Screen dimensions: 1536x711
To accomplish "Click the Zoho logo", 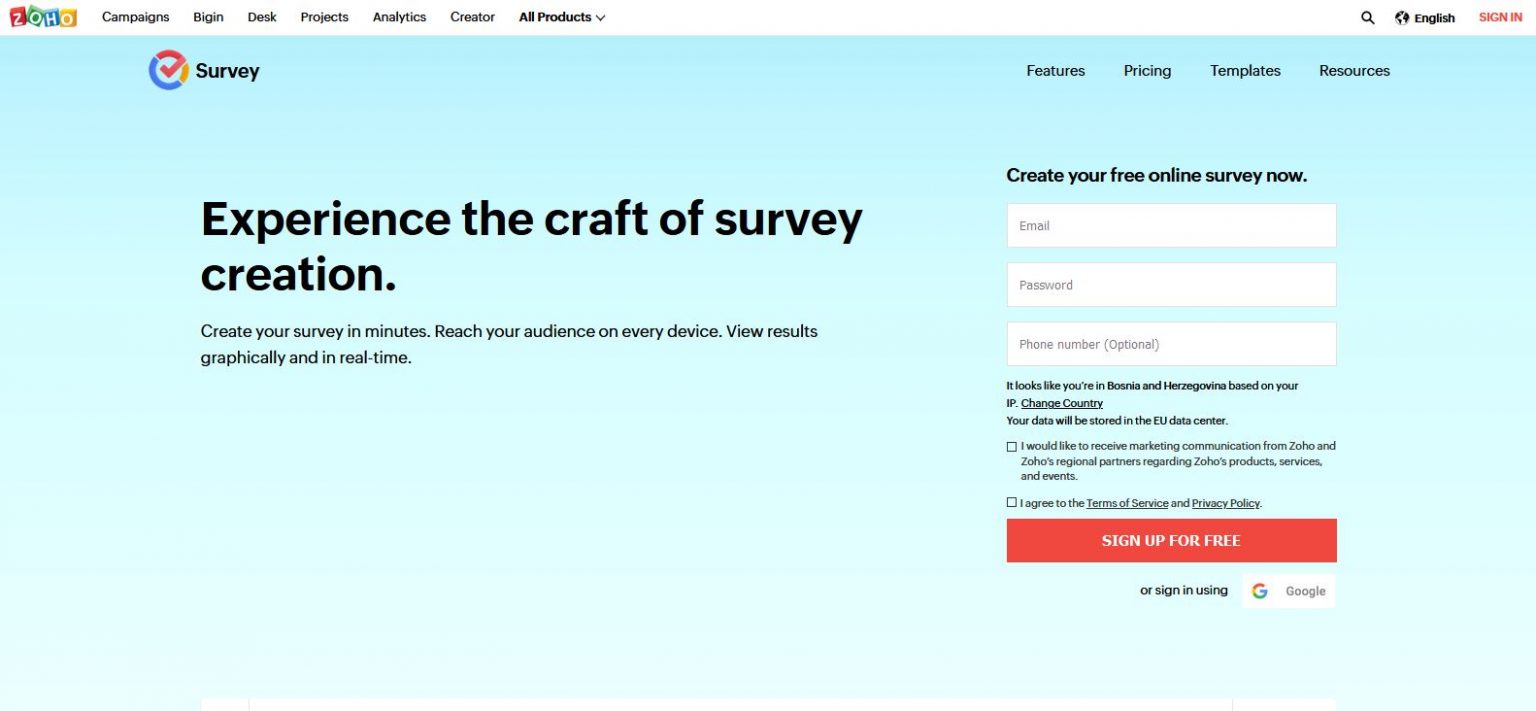I will click(x=42, y=16).
